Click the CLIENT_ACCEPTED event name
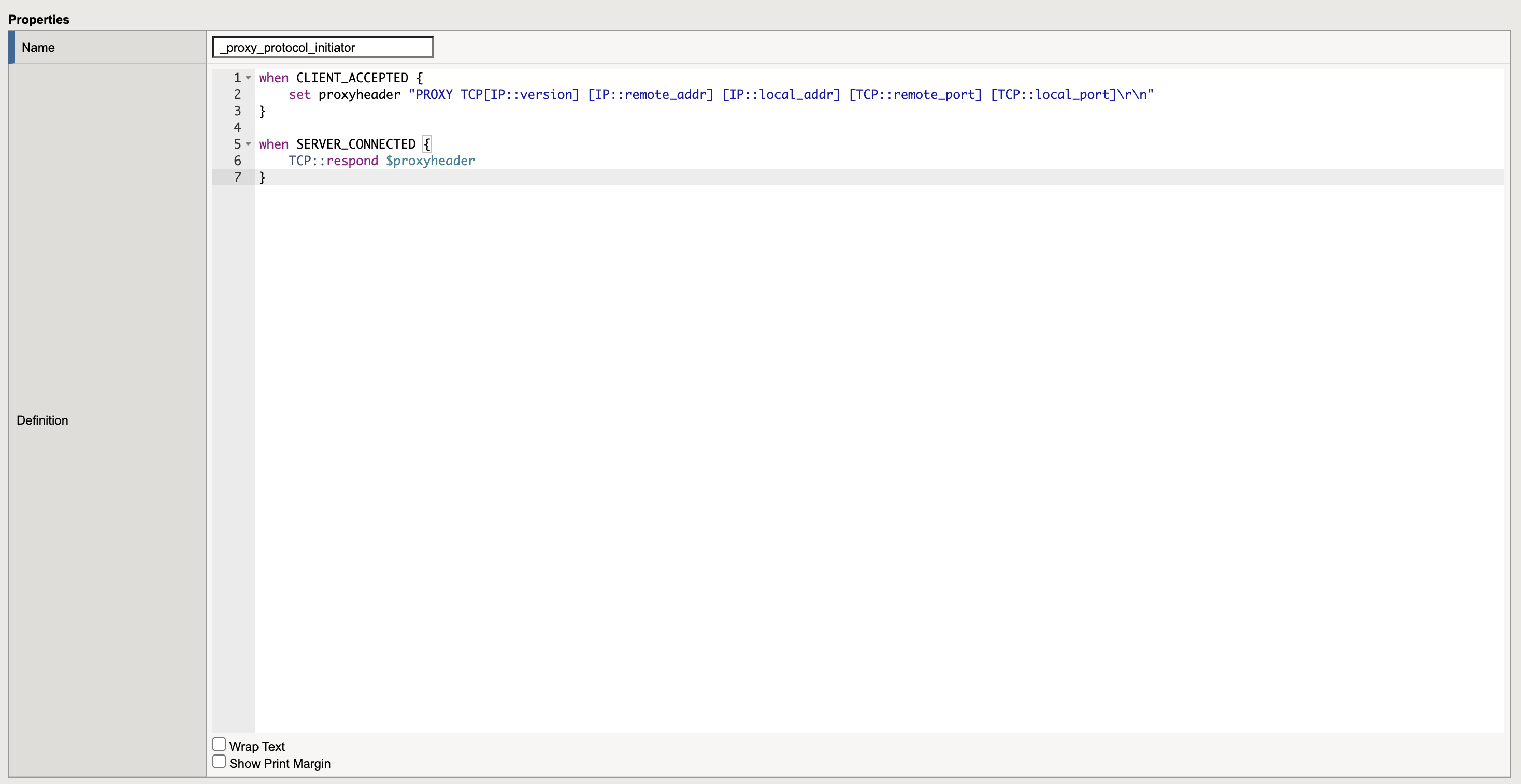The width and height of the screenshot is (1521, 784). [352, 78]
